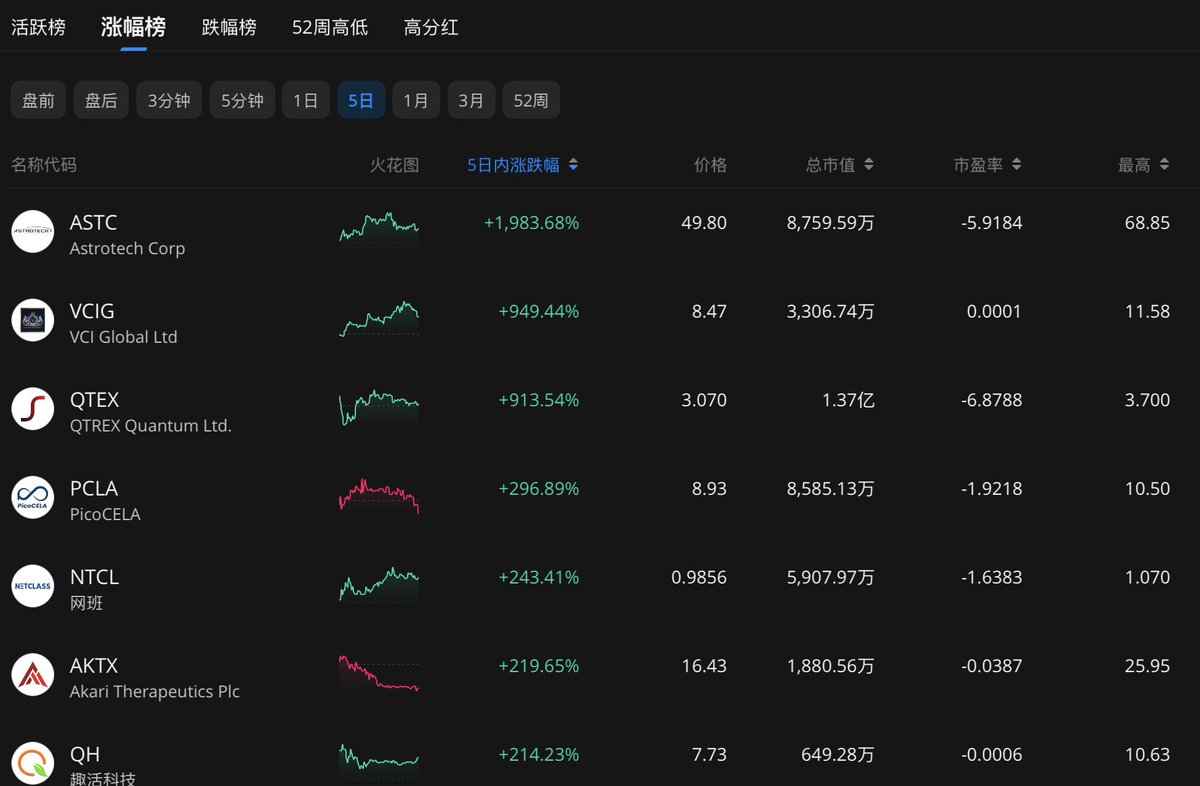Click market cap 8,759.59万
This screenshot has height=786, width=1200.
830,223
